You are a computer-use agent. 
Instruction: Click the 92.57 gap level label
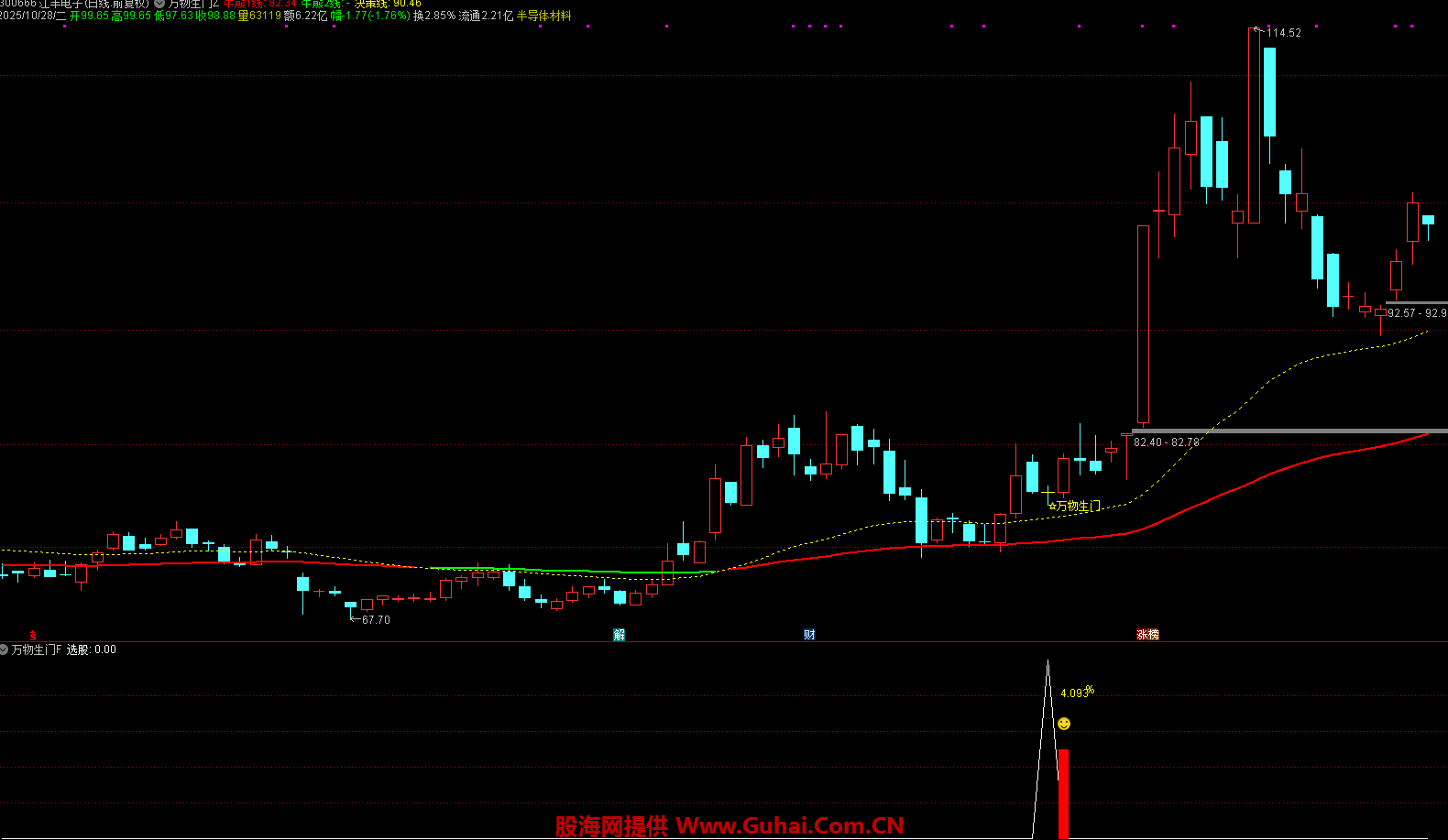1416,313
